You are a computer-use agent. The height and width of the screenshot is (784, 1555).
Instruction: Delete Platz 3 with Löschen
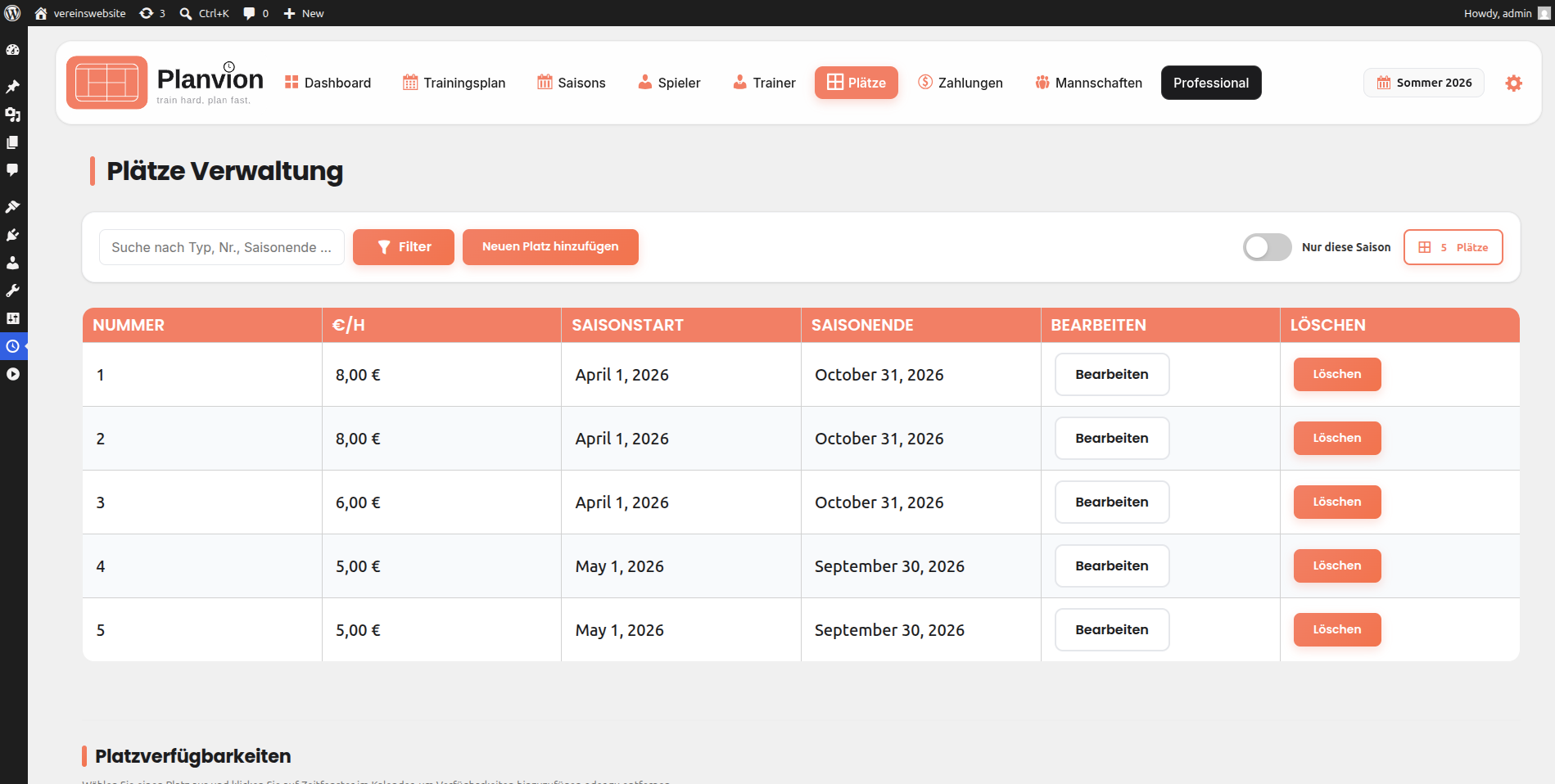click(x=1337, y=502)
